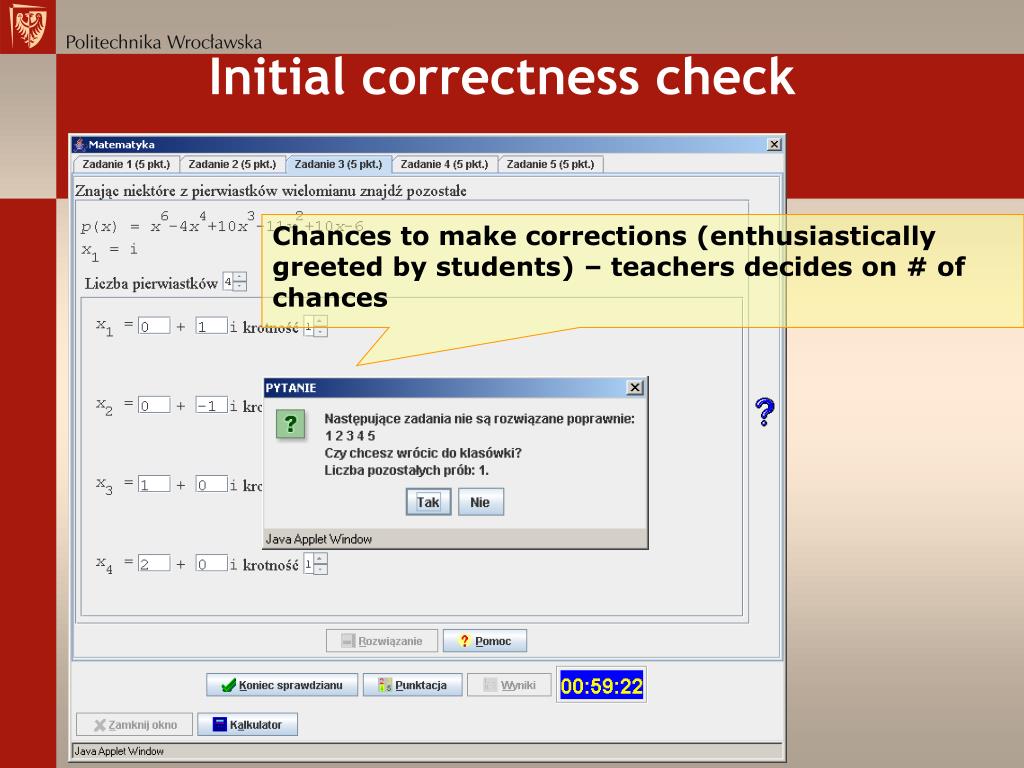Screen dimensions: 1024x768
Task: Open the Zadanie 4 (5 pkt.) tab
Action: click(x=444, y=165)
